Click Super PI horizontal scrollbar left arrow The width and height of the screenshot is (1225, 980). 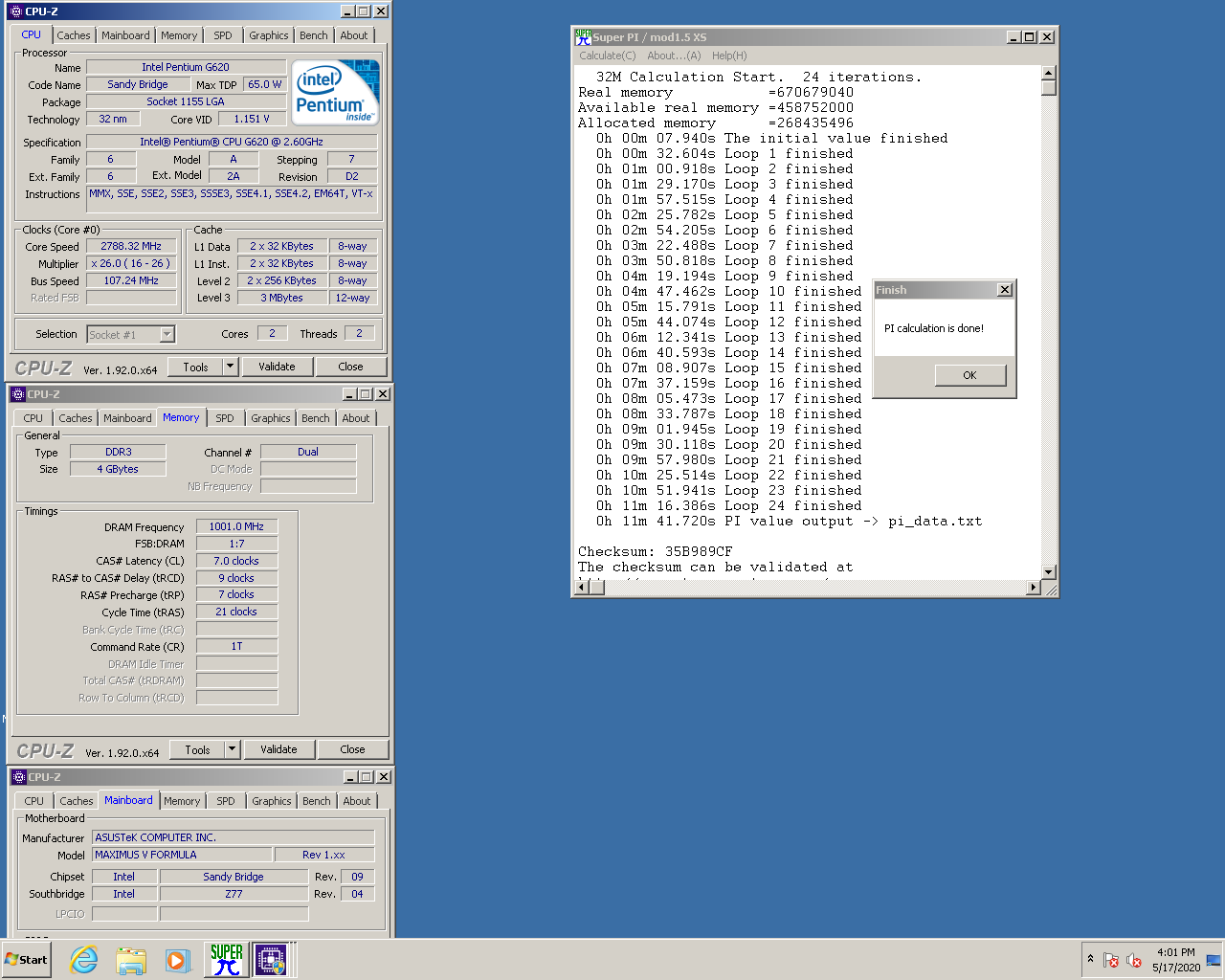(x=581, y=587)
